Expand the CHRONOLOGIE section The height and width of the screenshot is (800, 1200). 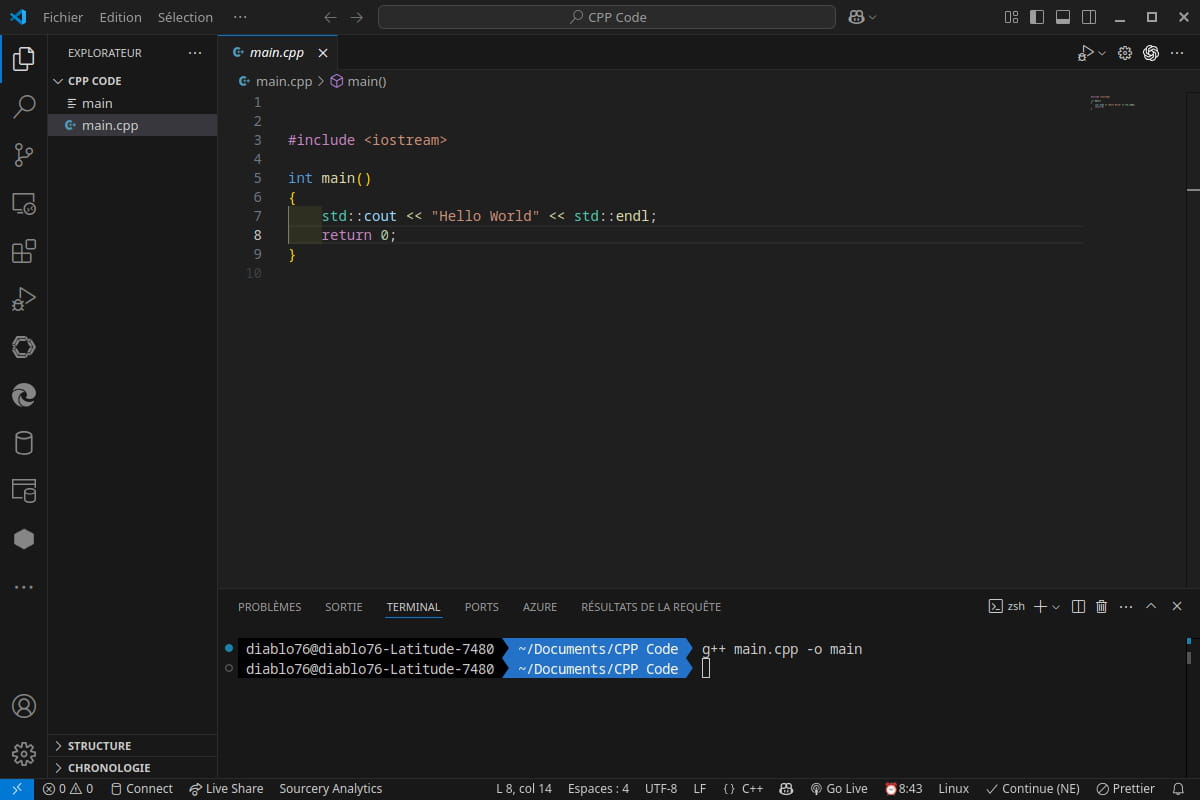(108, 768)
